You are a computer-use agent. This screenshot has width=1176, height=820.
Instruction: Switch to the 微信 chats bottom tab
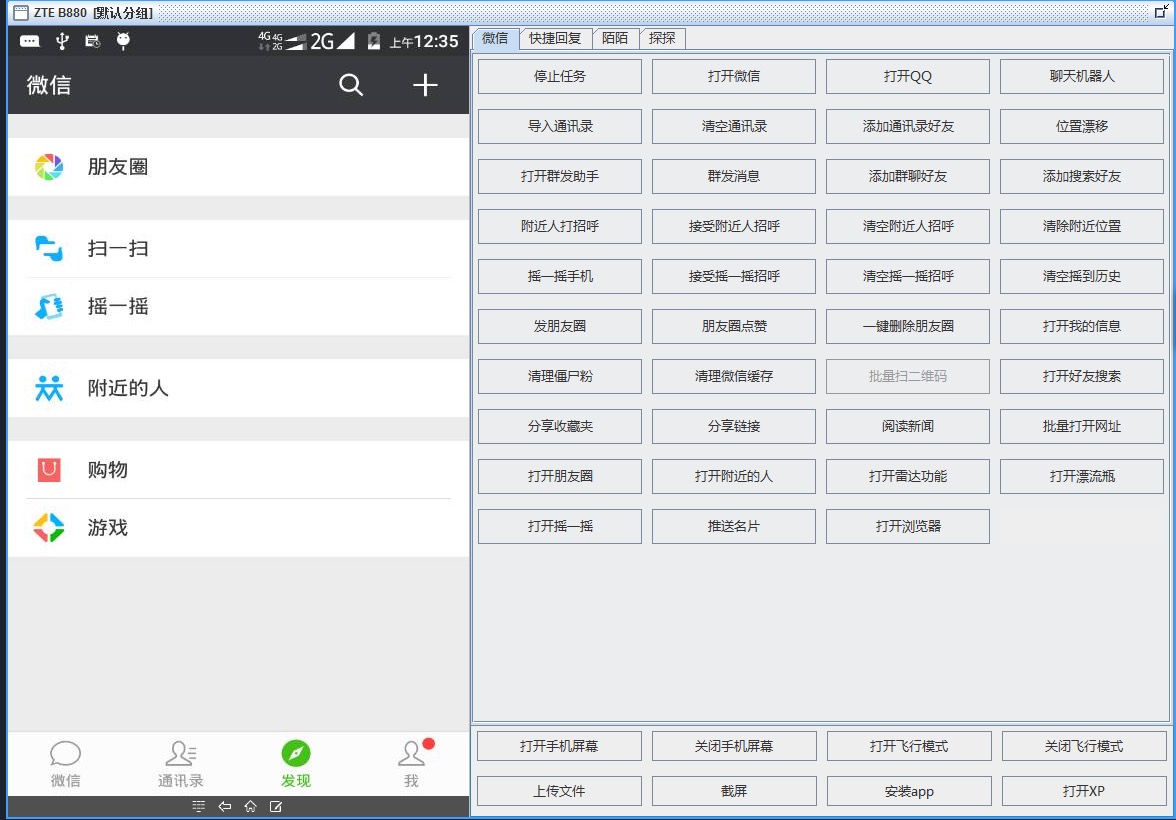tap(65, 764)
